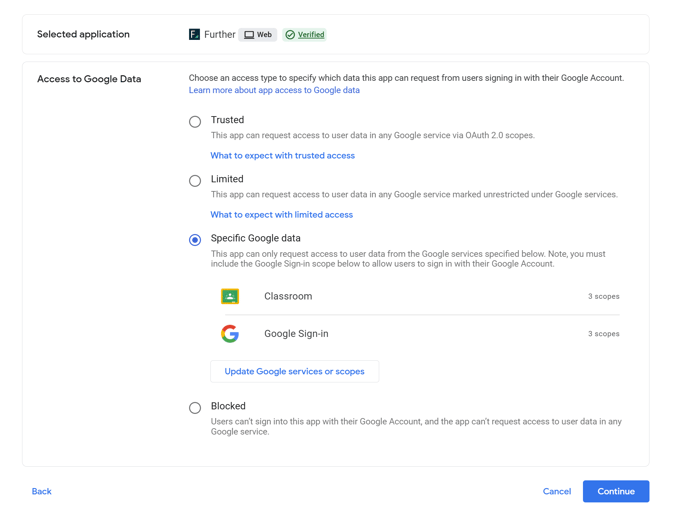Click Update Google services or scopes button
This screenshot has width=688, height=522.
click(x=294, y=372)
